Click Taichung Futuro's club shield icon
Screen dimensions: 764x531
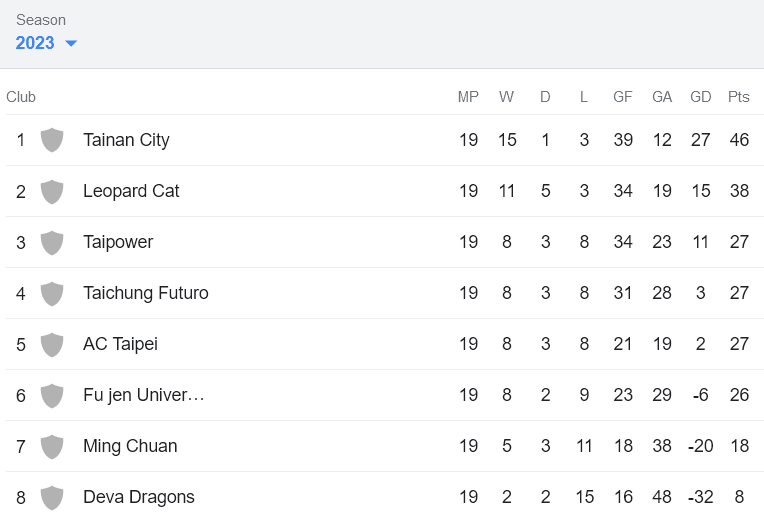coord(52,293)
